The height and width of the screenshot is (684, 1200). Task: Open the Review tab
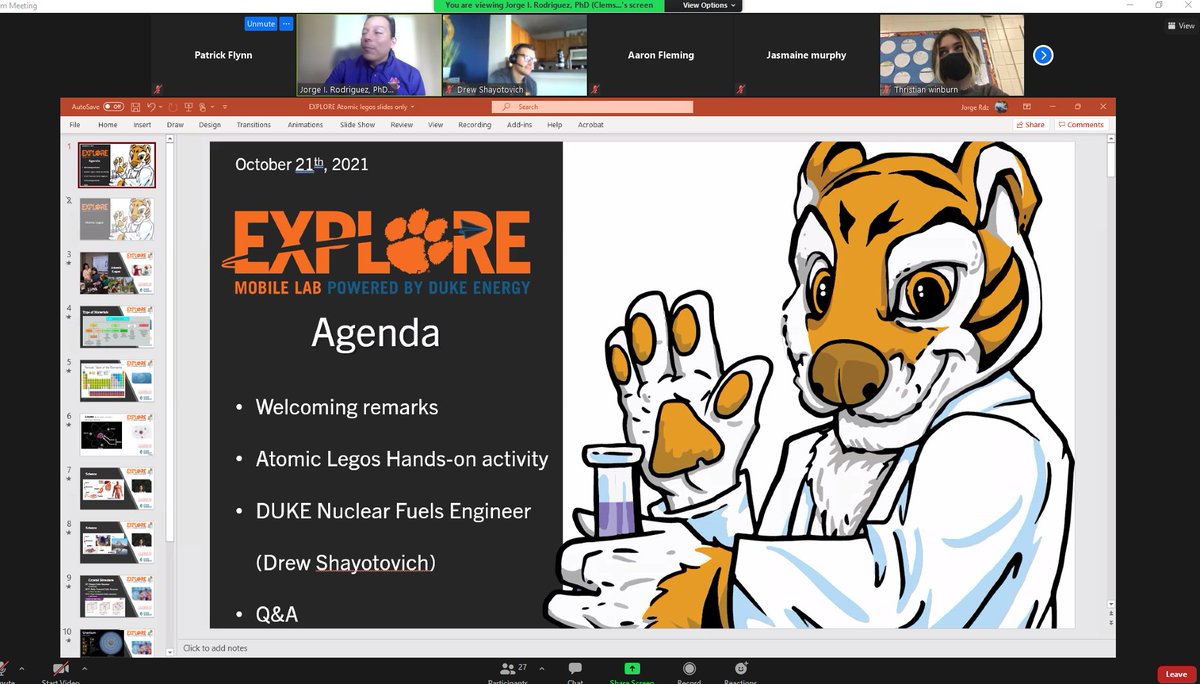pos(402,125)
